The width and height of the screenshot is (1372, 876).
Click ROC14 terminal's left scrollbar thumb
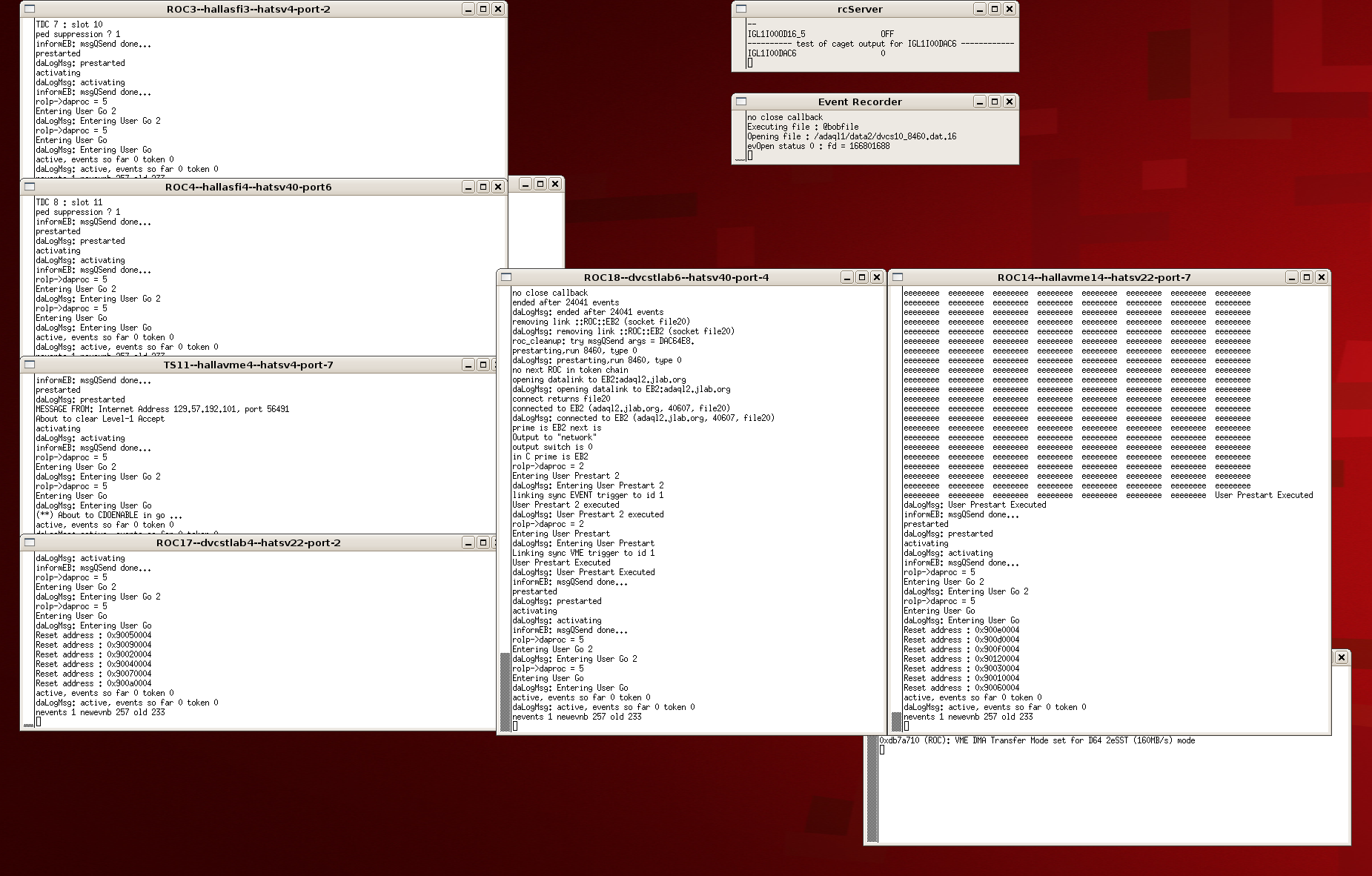tap(896, 722)
